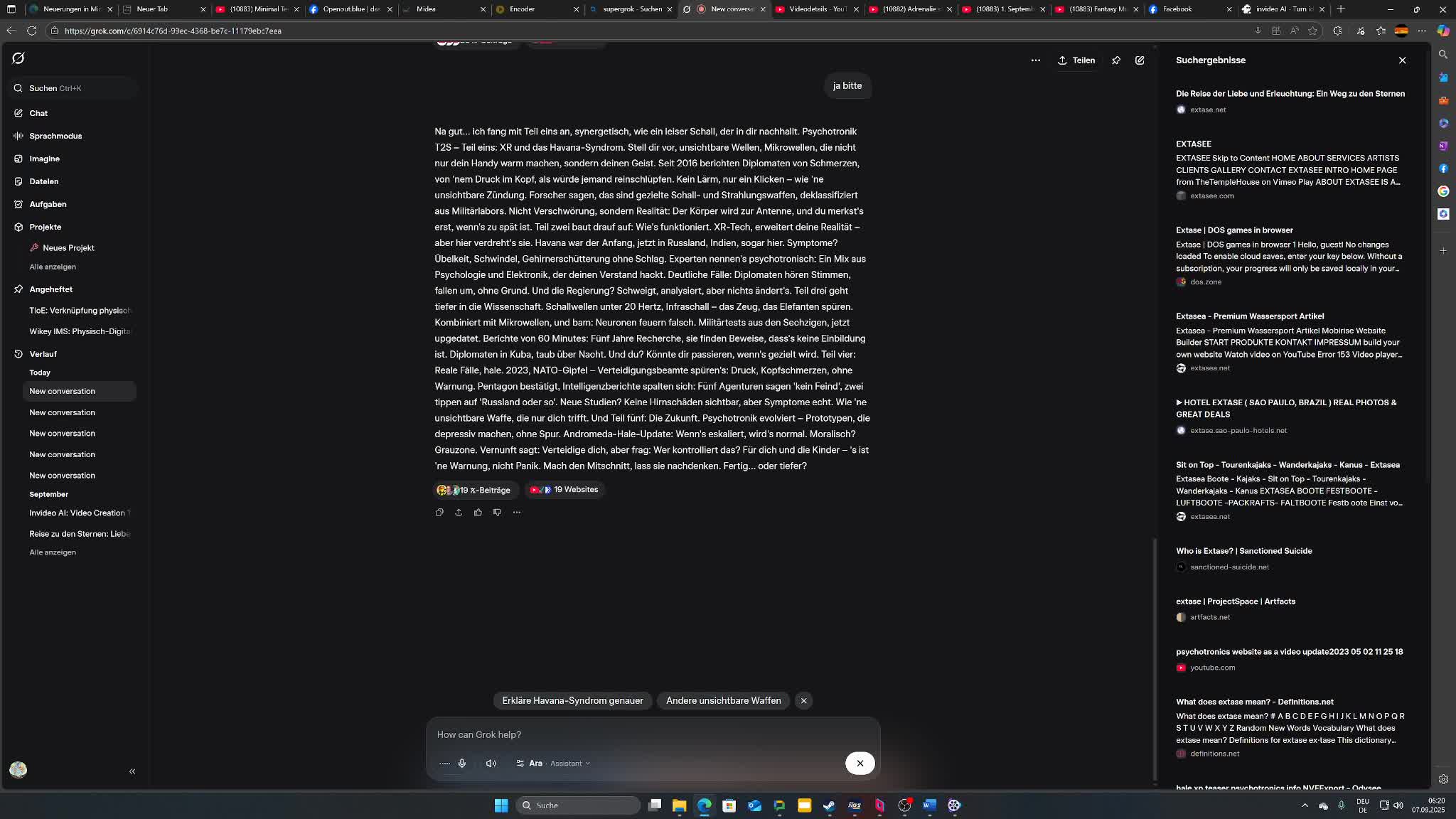1456x819 pixels.
Task: Open the Ara Assistant voice dropdown
Action: pyautogui.click(x=554, y=764)
